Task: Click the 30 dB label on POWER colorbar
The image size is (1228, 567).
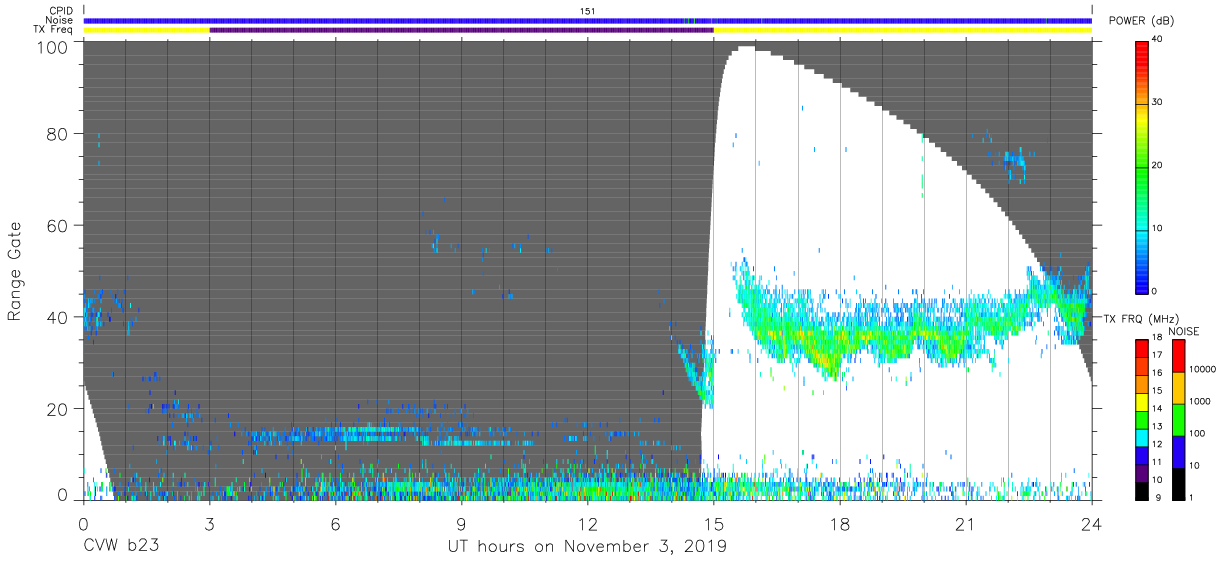Action: tap(1158, 103)
